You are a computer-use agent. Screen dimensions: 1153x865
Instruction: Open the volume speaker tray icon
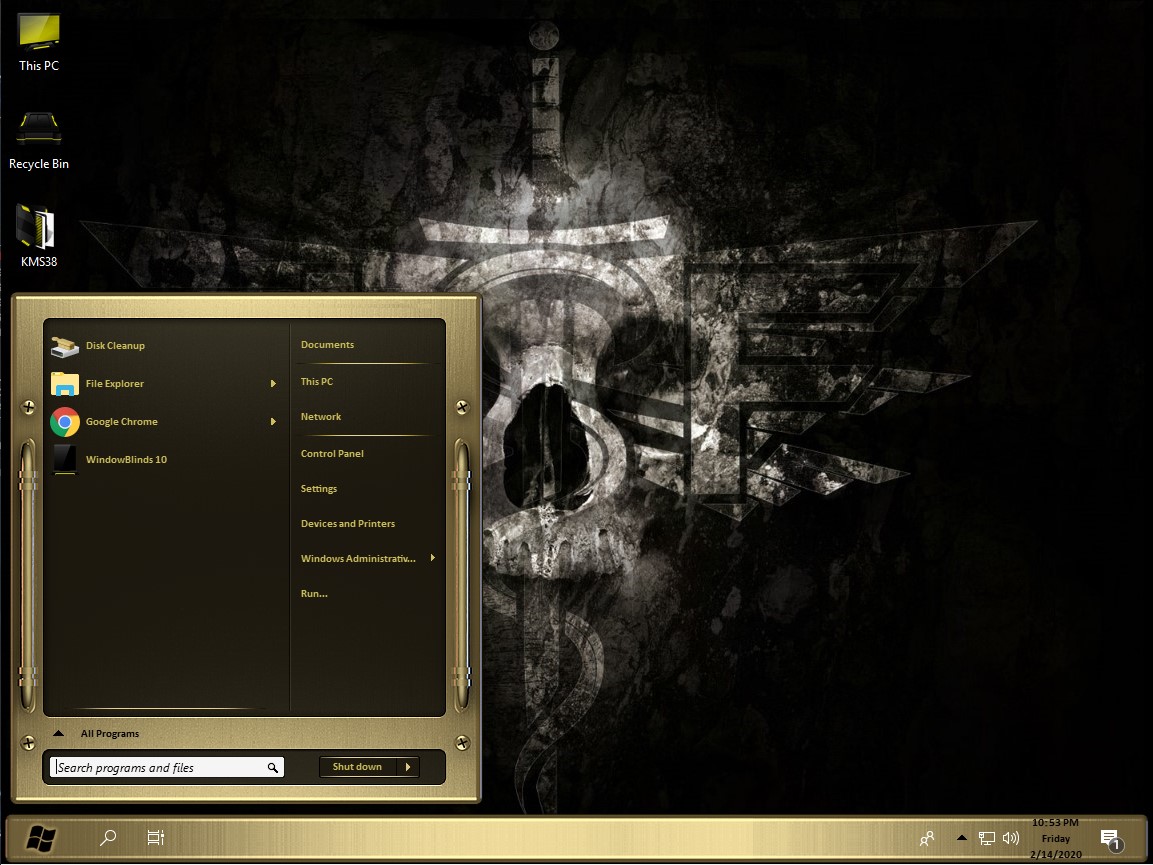1011,838
